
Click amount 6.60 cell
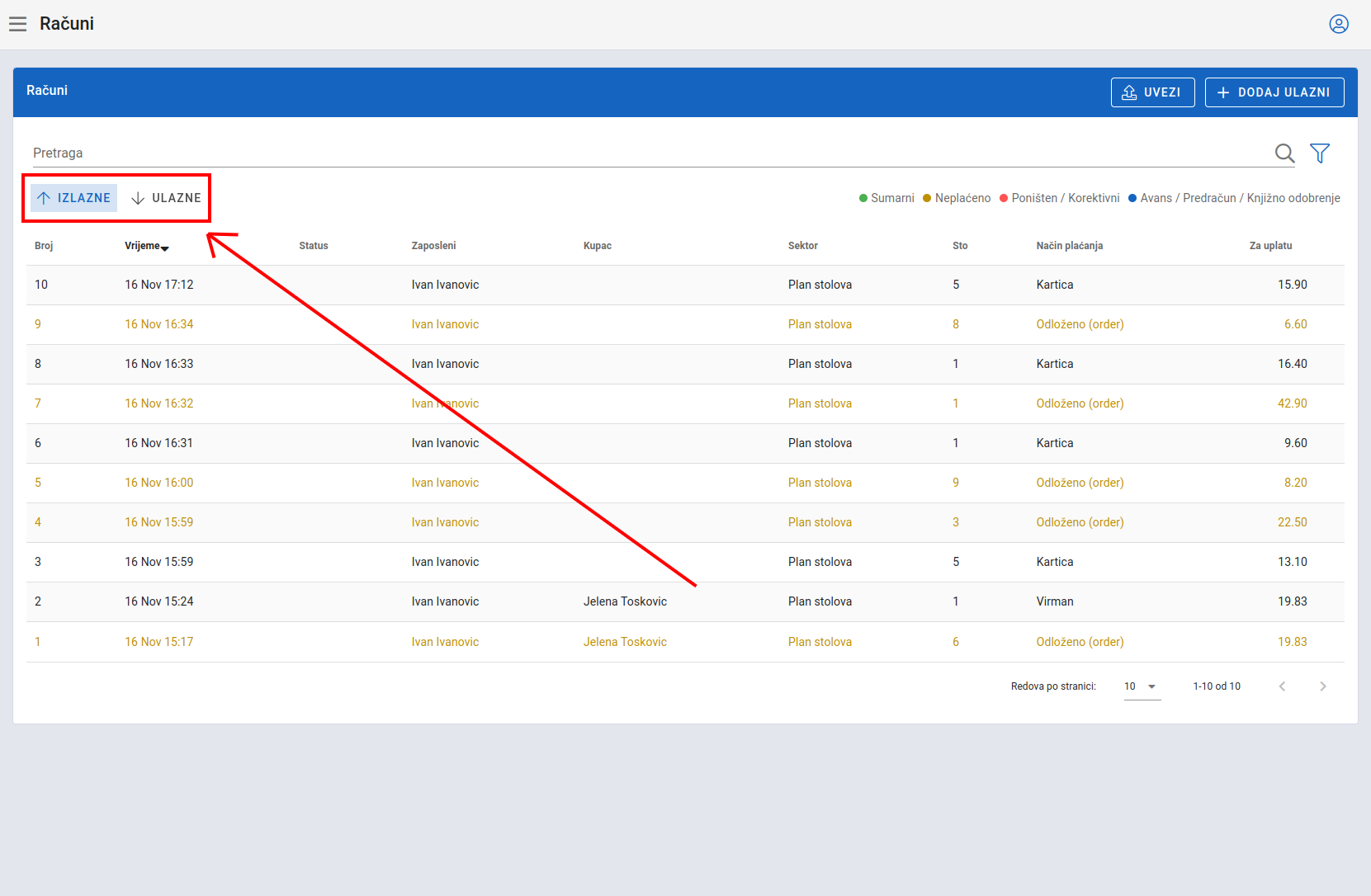(1296, 324)
